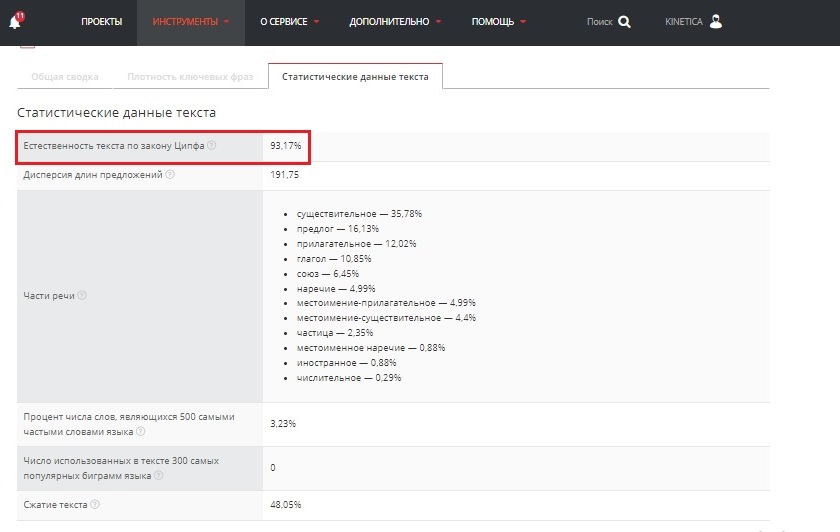Open the ПОМОЩЬ dropdown menu
The width and height of the screenshot is (840, 532).
pyautogui.click(x=499, y=22)
